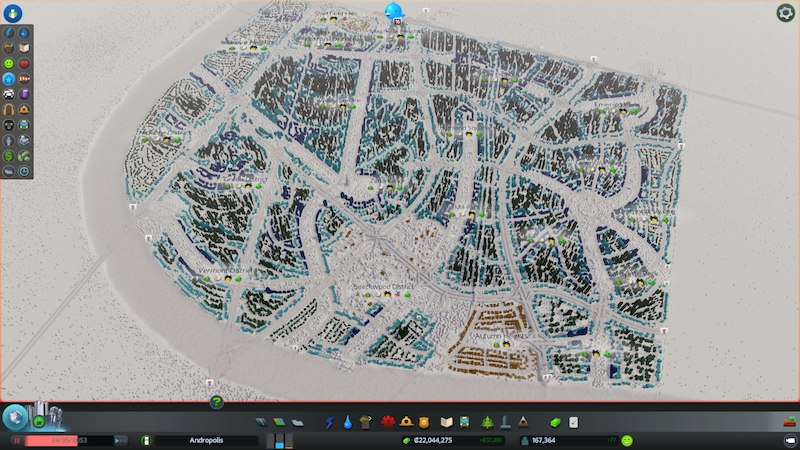This screenshot has width=800, height=450.
Task: Open Public Transport build menu
Action: point(466,422)
